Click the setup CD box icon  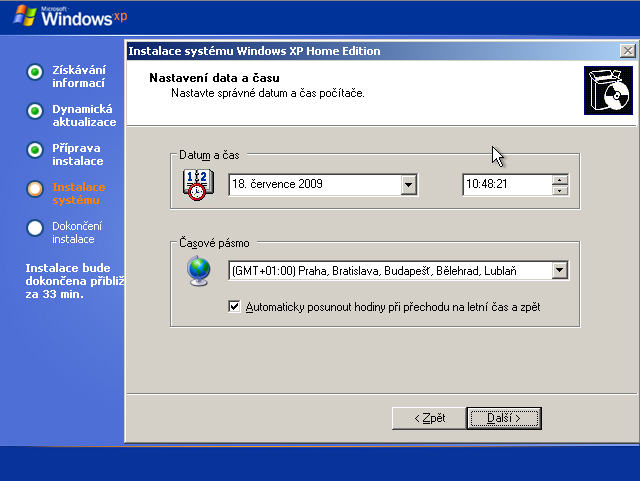(608, 90)
